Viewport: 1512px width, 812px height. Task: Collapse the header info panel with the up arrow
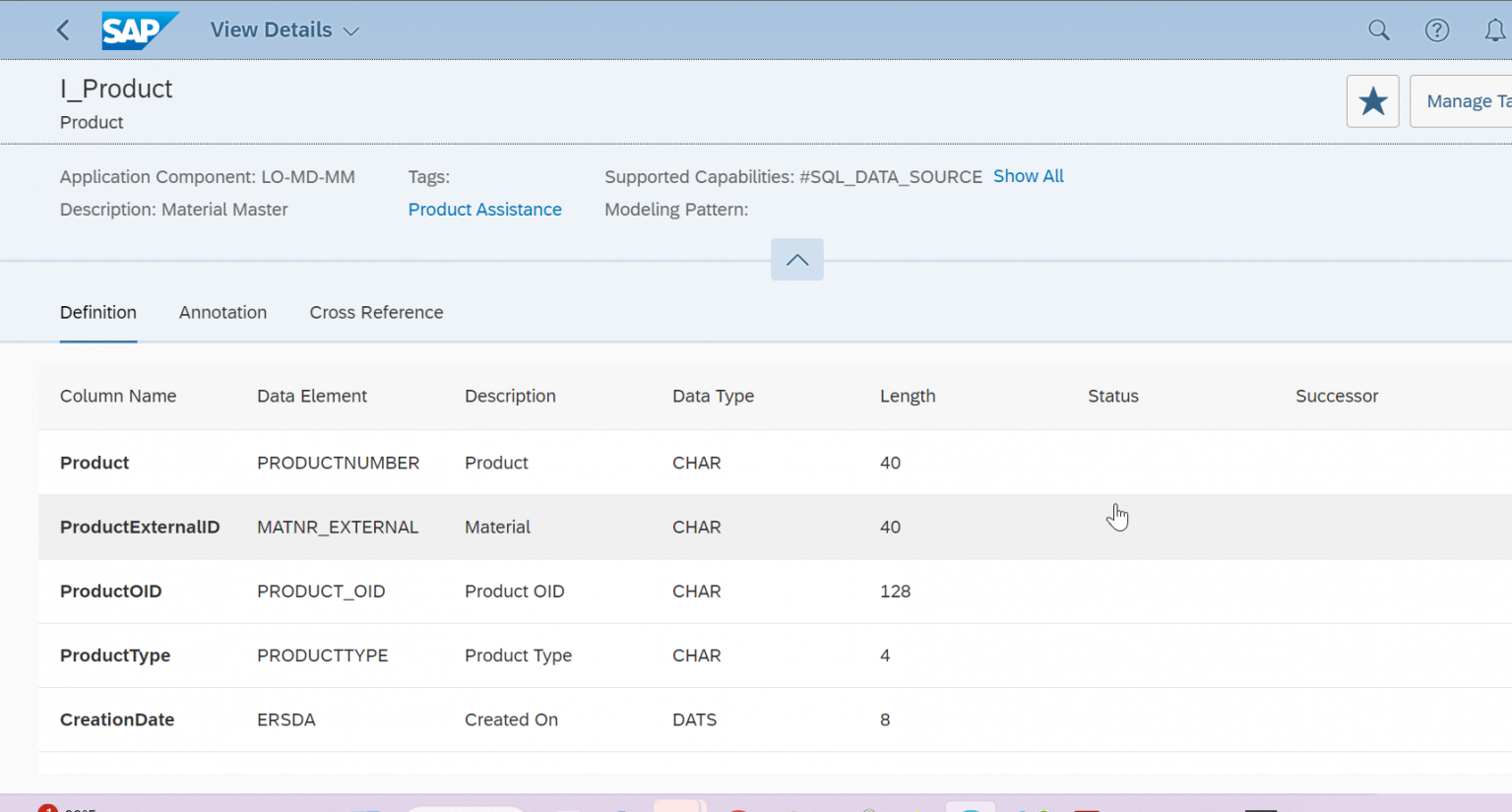pos(796,259)
